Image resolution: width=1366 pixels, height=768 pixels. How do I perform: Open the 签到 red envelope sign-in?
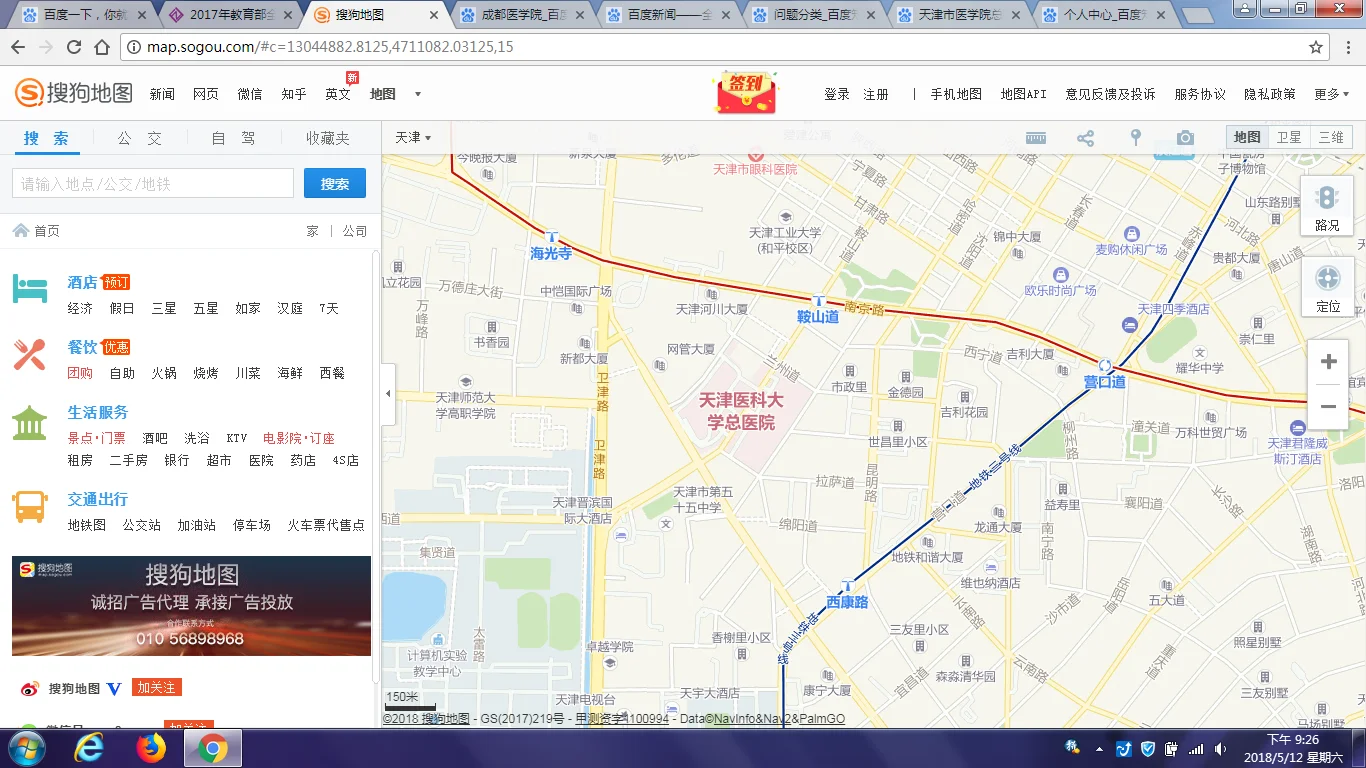pyautogui.click(x=744, y=90)
